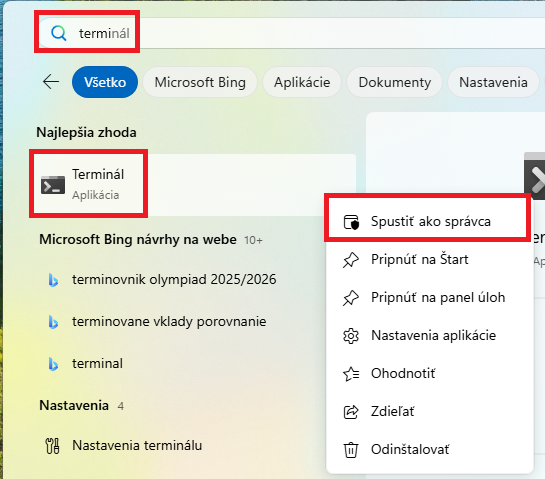Switch to the Aplikácie filter tab
Image resolution: width=545 pixels, height=479 pixels.
pos(302,82)
